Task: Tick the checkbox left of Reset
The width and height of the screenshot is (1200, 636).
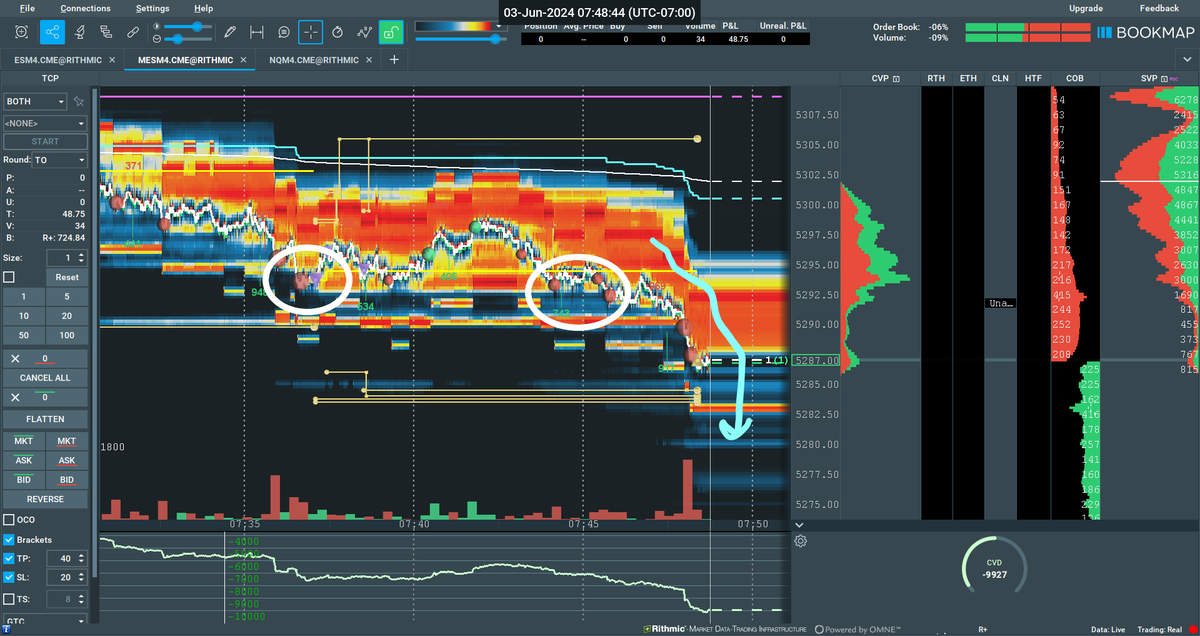Action: coord(9,277)
